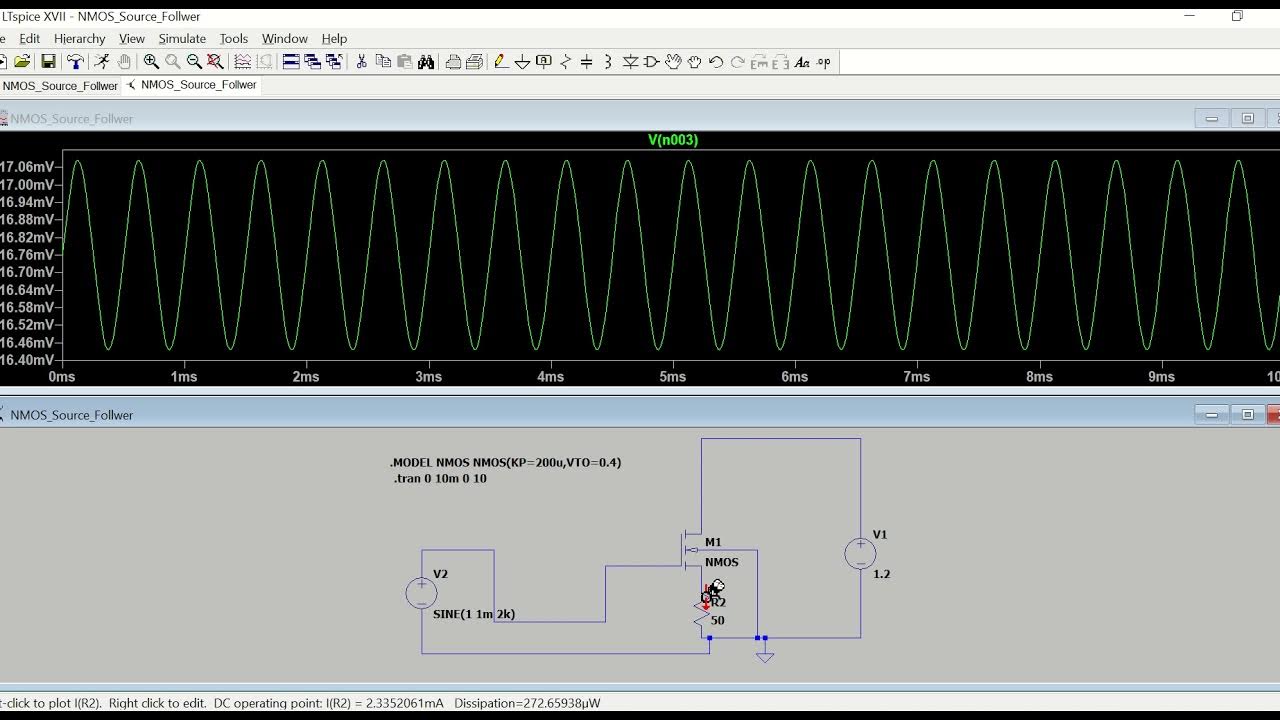Open Find with the binoculars icon
This screenshot has width=1280, height=720.
[426, 62]
